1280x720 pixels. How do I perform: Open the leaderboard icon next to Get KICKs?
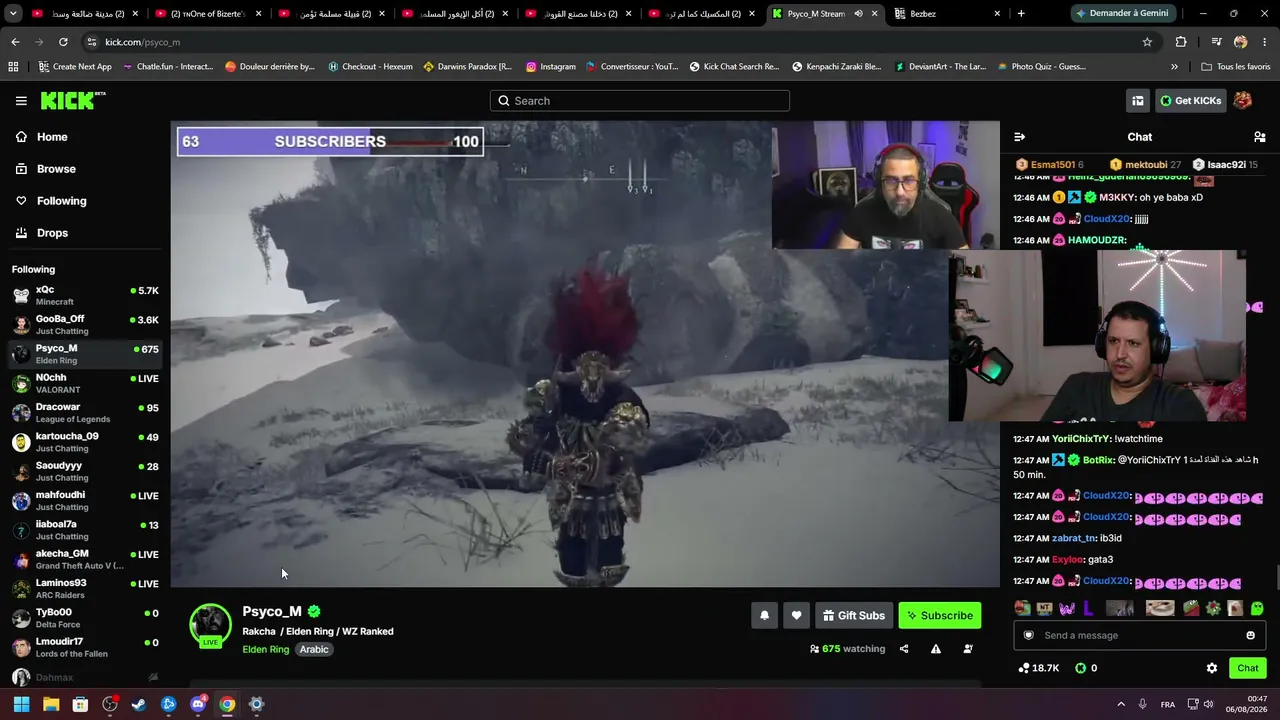[1137, 101]
